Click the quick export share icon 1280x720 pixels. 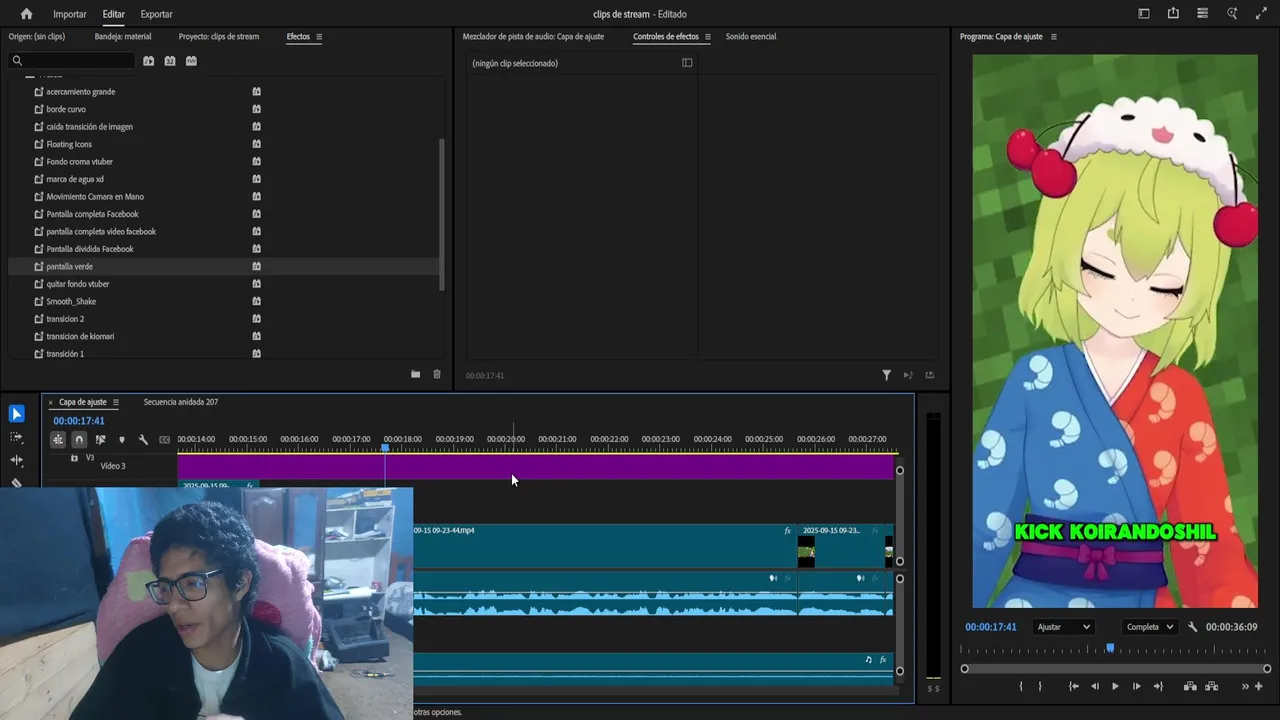coord(1173,14)
